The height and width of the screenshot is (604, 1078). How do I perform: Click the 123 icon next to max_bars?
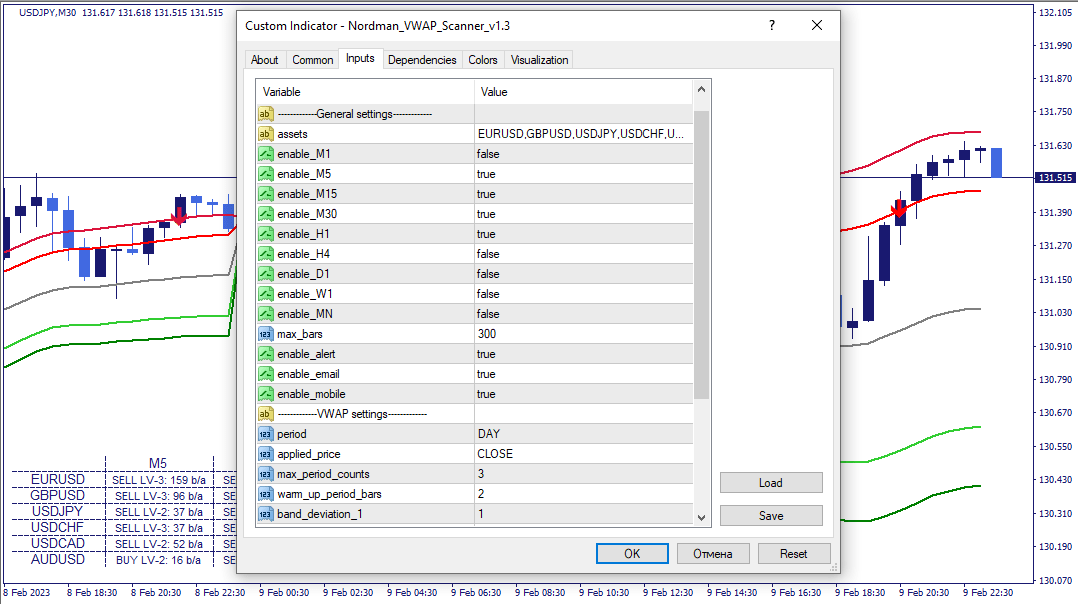[265, 333]
